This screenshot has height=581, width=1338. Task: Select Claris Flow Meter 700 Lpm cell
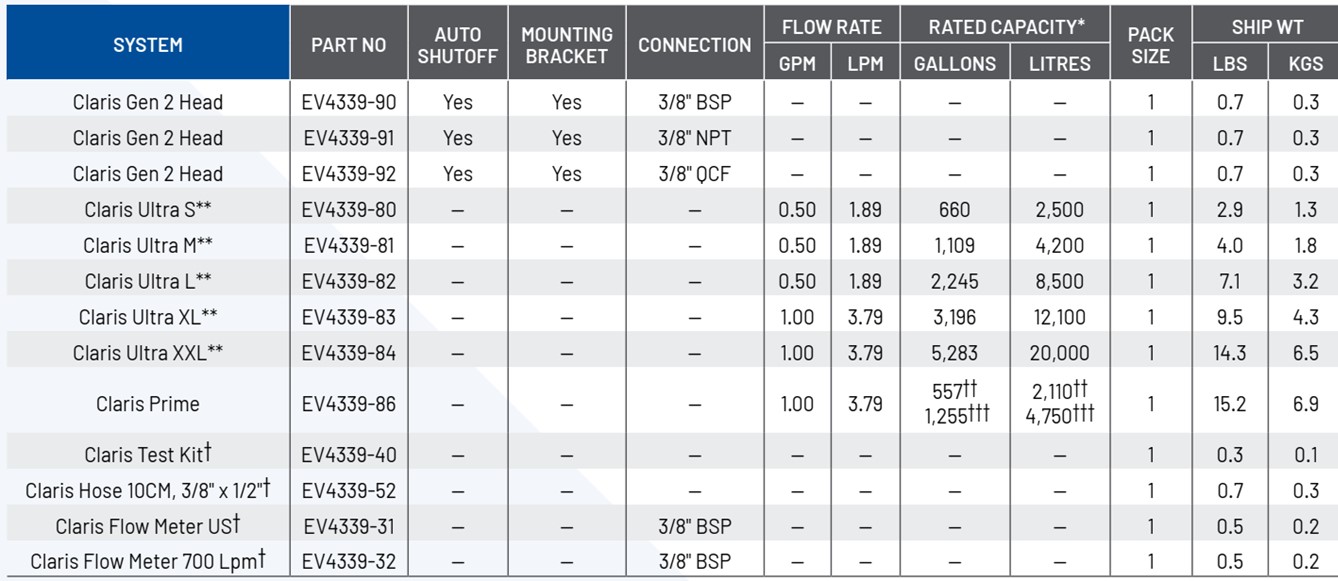148,561
